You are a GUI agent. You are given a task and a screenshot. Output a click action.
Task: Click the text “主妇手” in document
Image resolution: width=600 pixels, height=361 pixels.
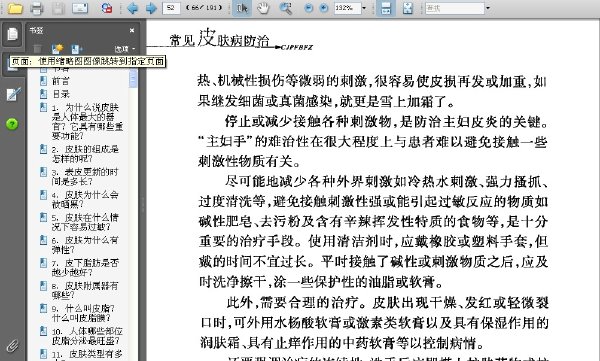click(226, 141)
